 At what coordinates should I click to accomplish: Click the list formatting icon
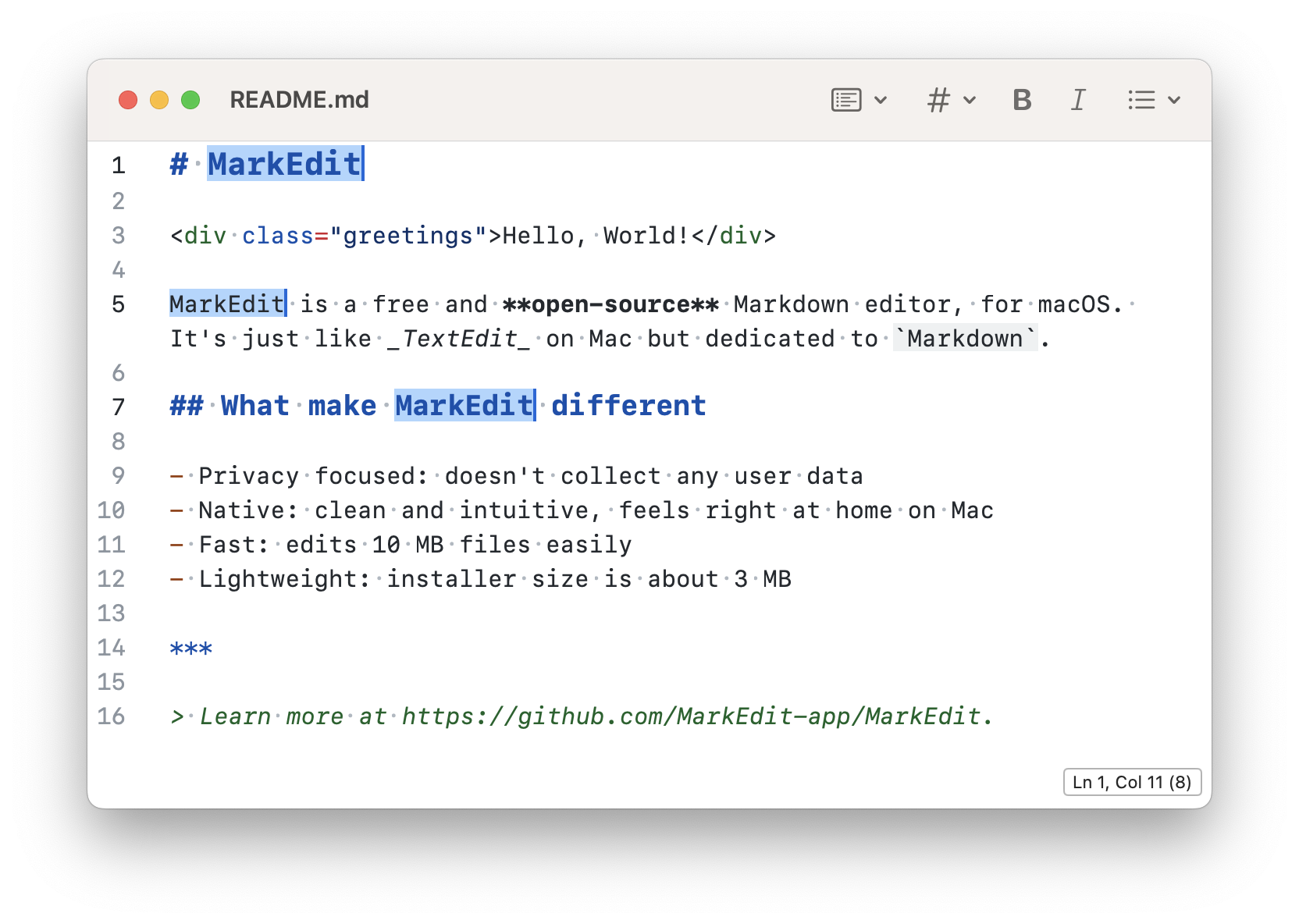pyautogui.click(x=1141, y=100)
